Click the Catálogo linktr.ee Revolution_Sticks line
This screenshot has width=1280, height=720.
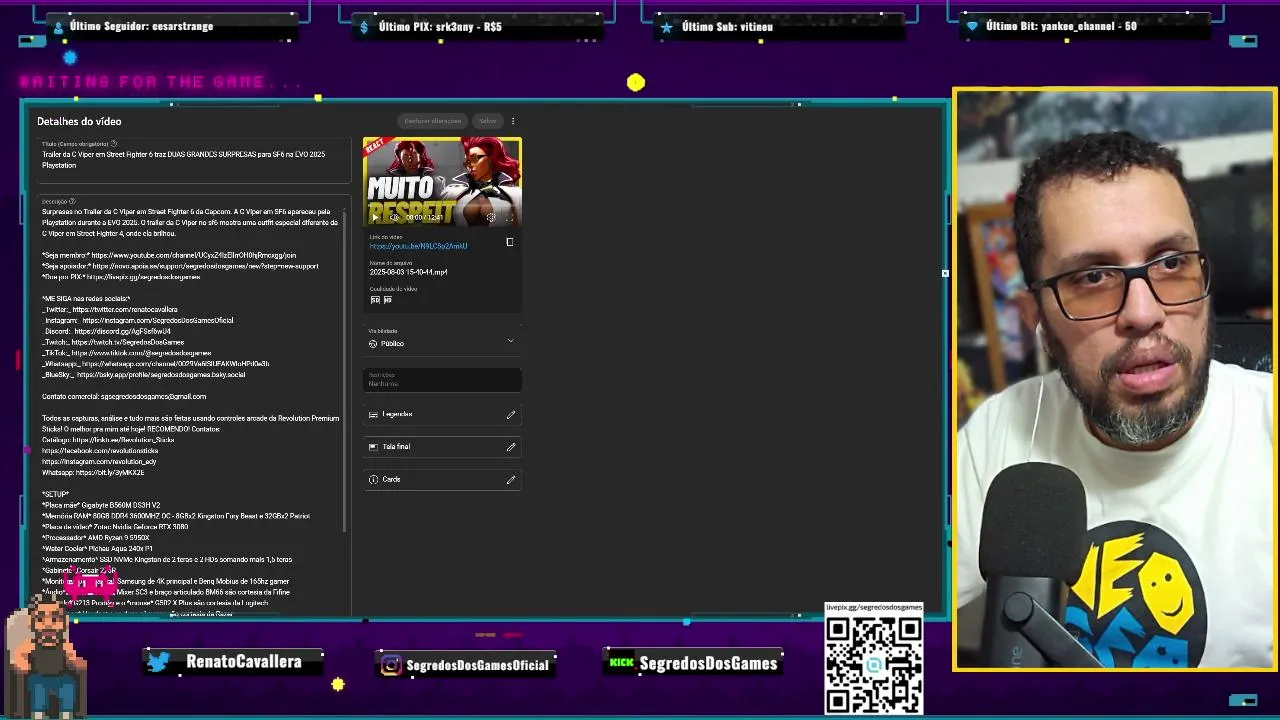tap(108, 440)
